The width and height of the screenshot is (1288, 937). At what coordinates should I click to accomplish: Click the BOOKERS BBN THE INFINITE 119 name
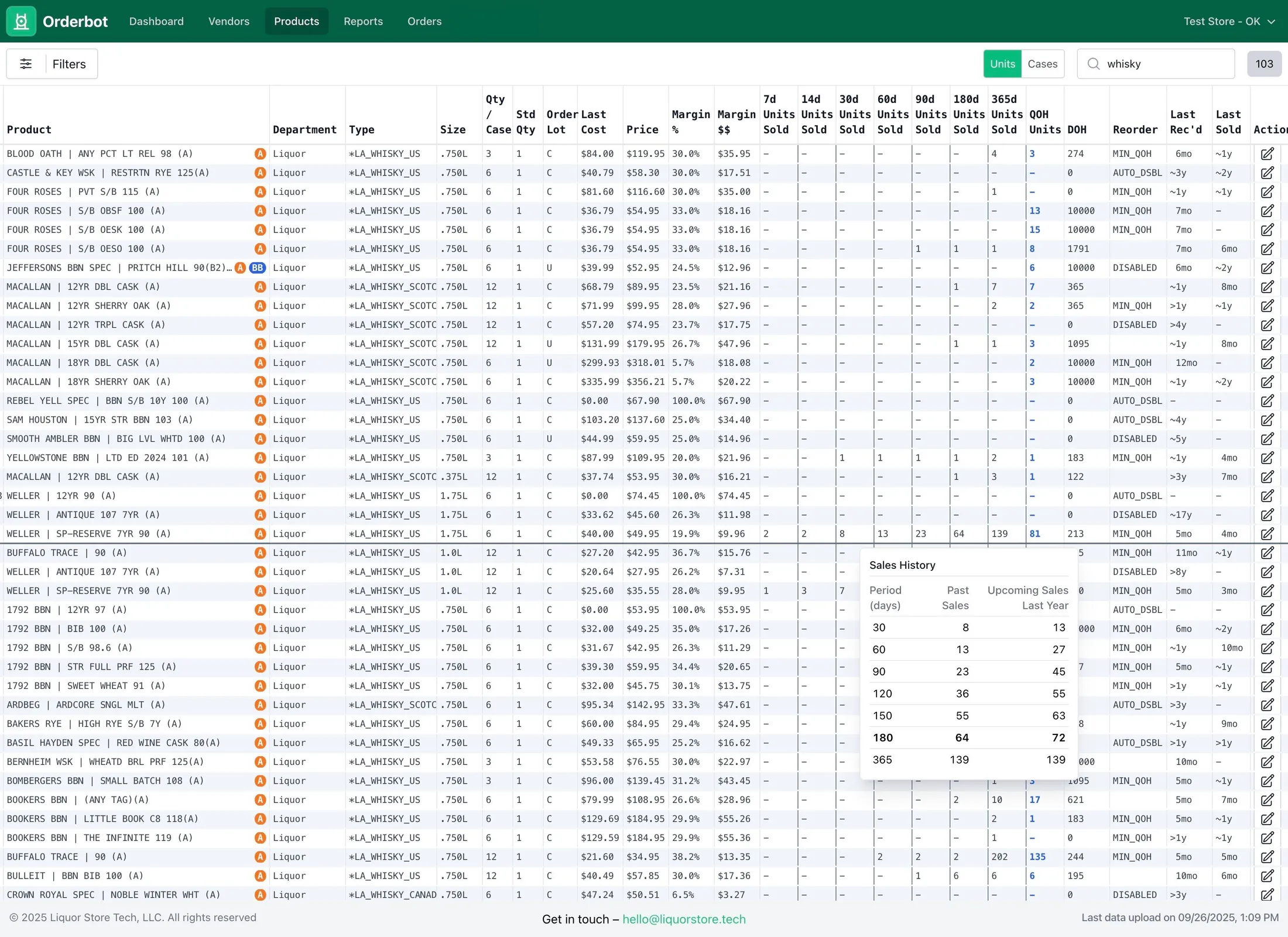pyautogui.click(x=100, y=838)
